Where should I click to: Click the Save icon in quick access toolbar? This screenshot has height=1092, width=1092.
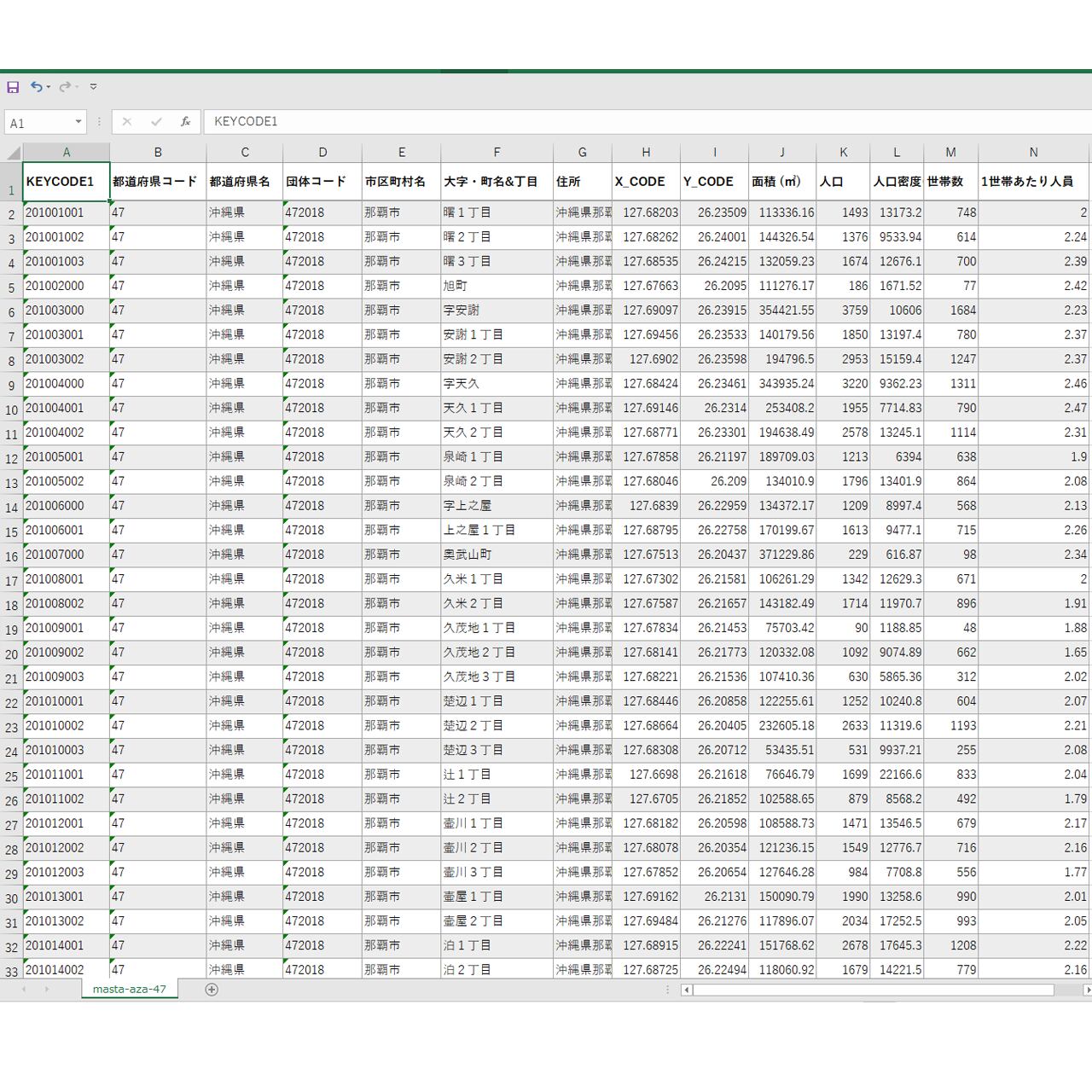coord(13,87)
